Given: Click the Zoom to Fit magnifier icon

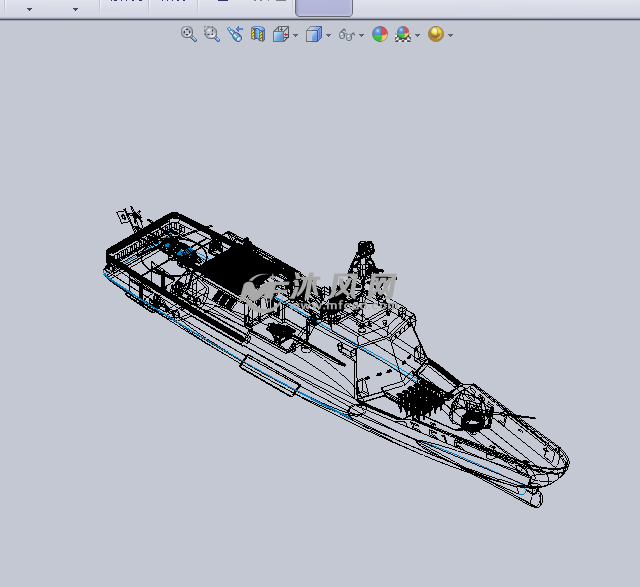Looking at the screenshot, I should [188, 34].
